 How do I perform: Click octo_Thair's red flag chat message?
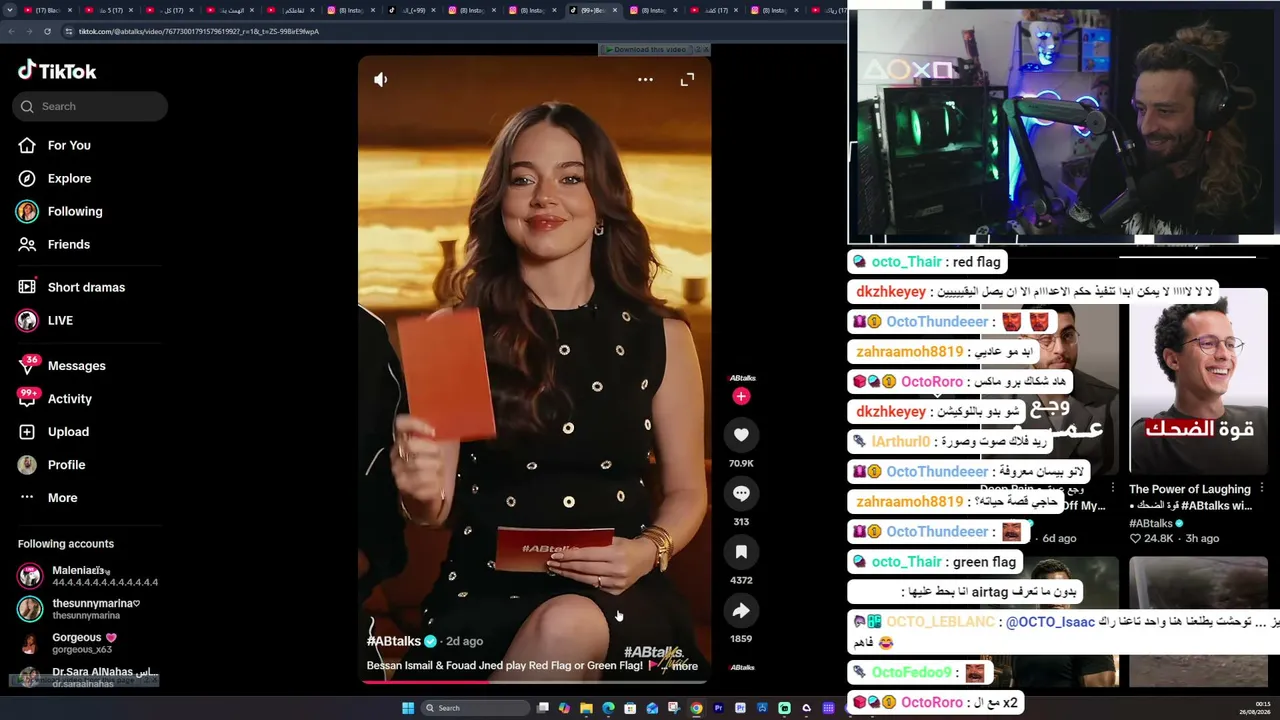tap(927, 262)
